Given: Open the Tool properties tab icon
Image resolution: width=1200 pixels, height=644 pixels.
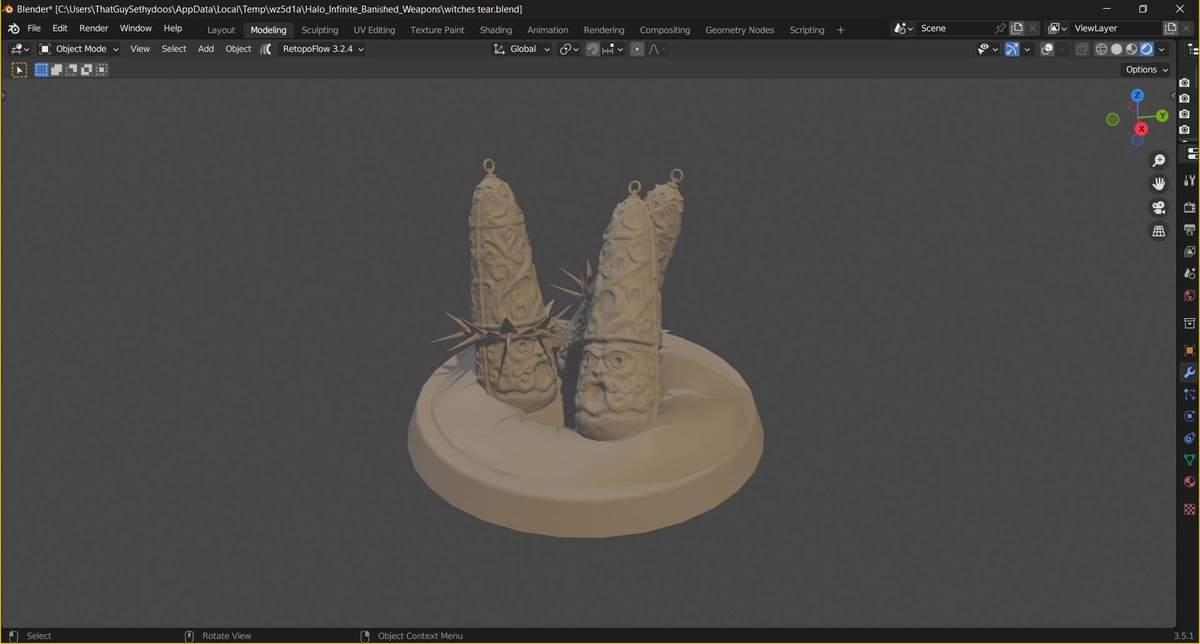Looking at the screenshot, I should click(x=1190, y=181).
